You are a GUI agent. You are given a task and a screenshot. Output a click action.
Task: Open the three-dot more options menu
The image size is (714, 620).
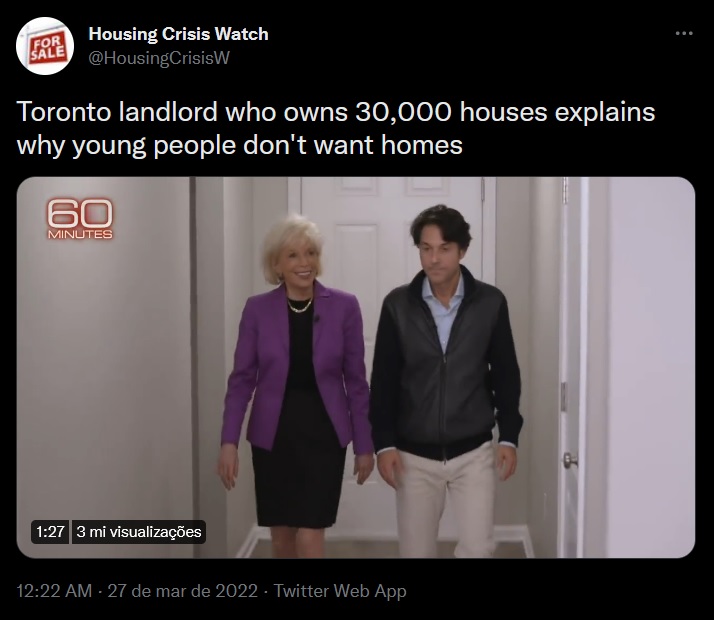[x=684, y=33]
